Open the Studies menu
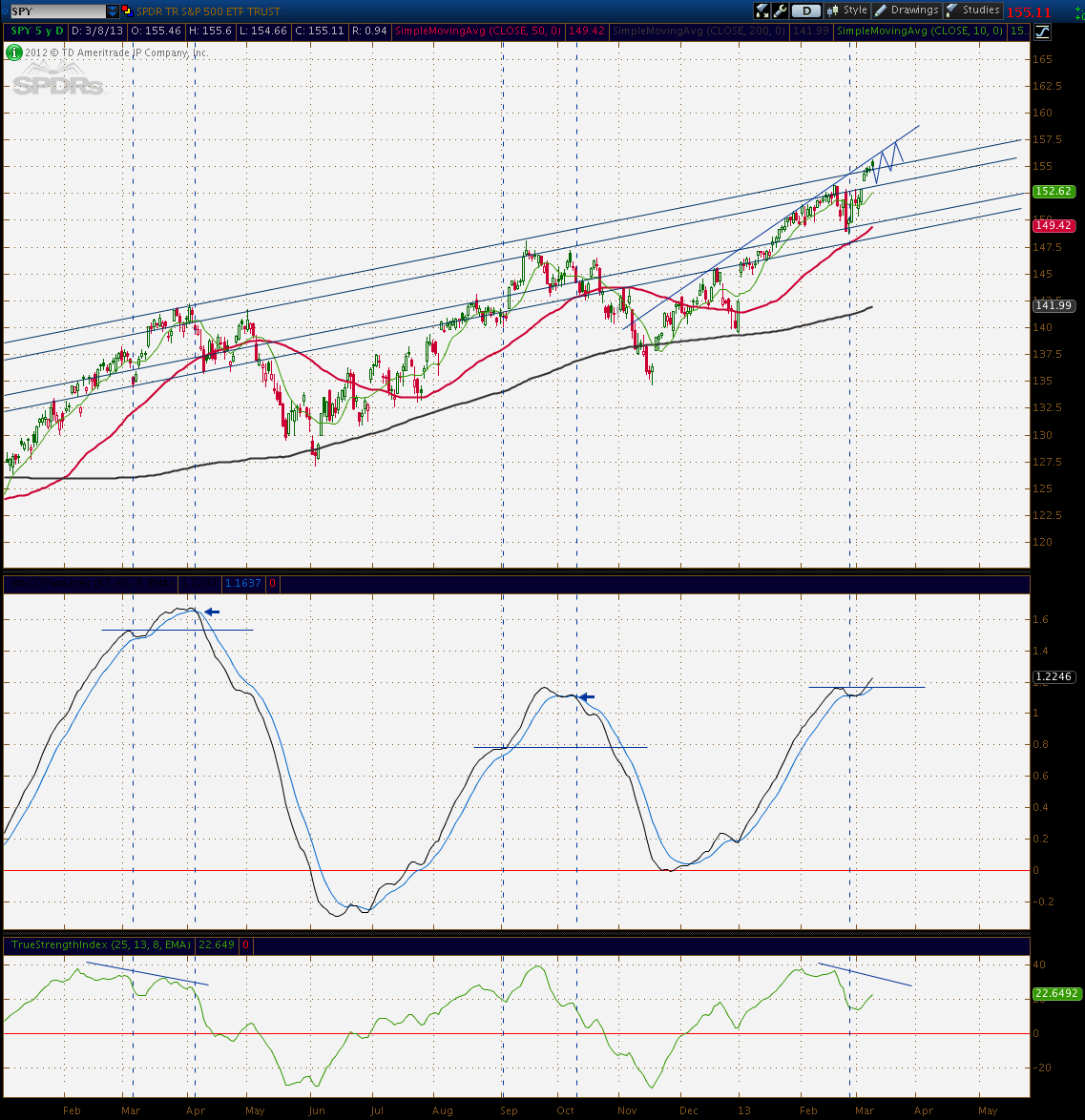Image resolution: width=1085 pixels, height=1120 pixels. coord(972,10)
